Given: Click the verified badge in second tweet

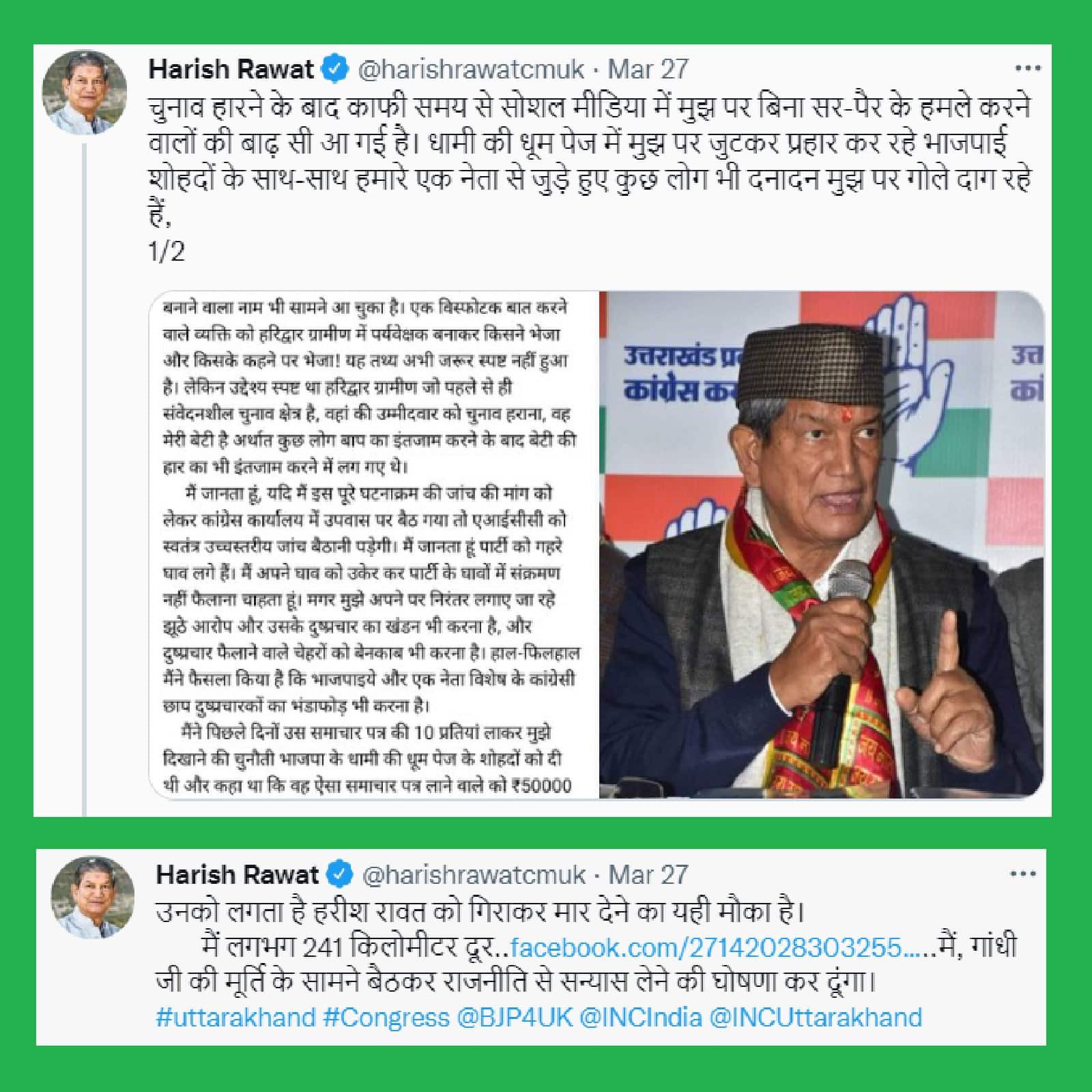Looking at the screenshot, I should tap(340, 874).
